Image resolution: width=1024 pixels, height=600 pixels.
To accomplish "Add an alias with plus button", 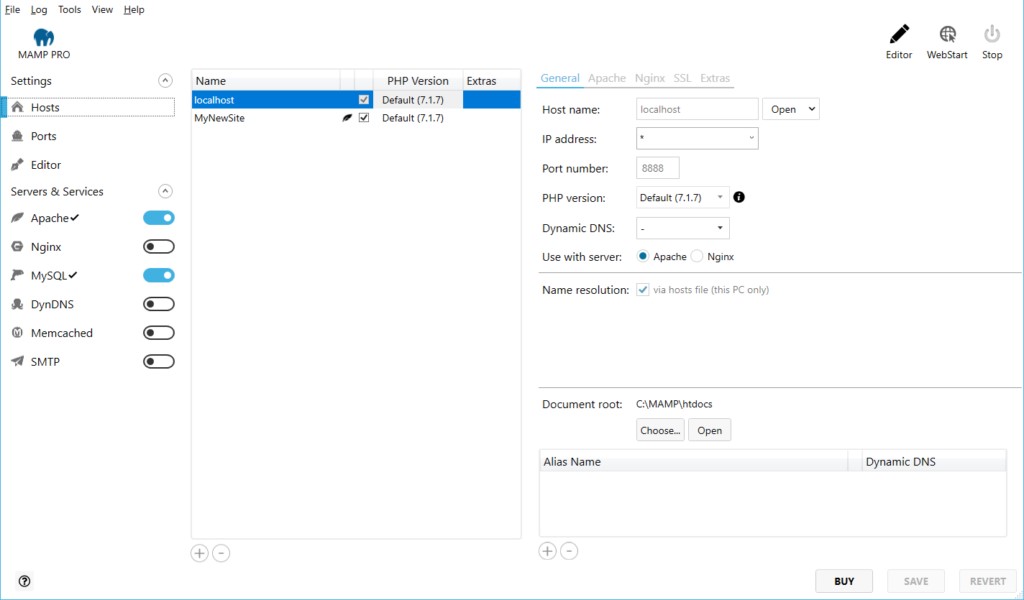I will (547, 551).
